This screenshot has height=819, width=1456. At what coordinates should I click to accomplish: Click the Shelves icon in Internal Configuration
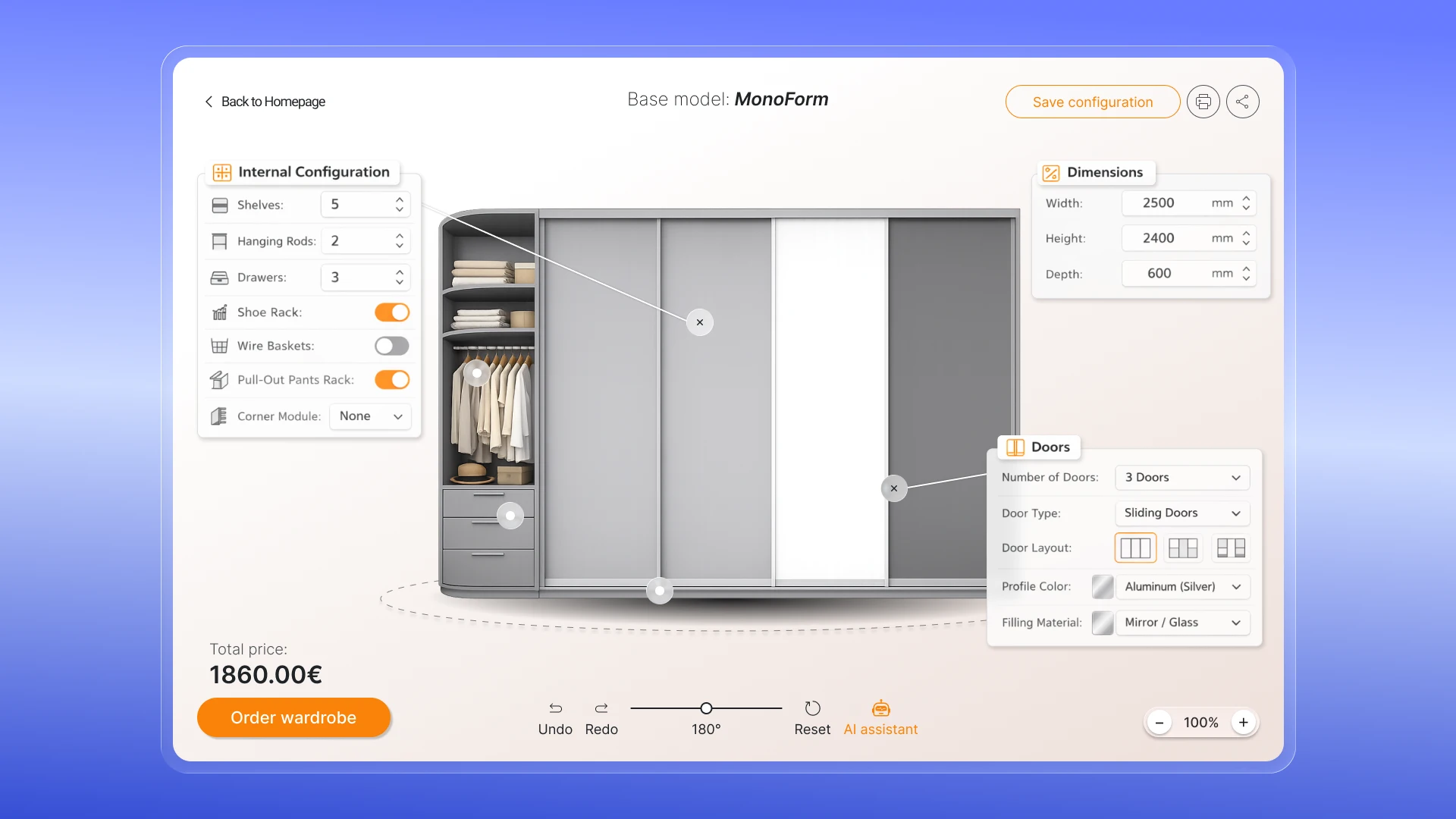tap(219, 205)
